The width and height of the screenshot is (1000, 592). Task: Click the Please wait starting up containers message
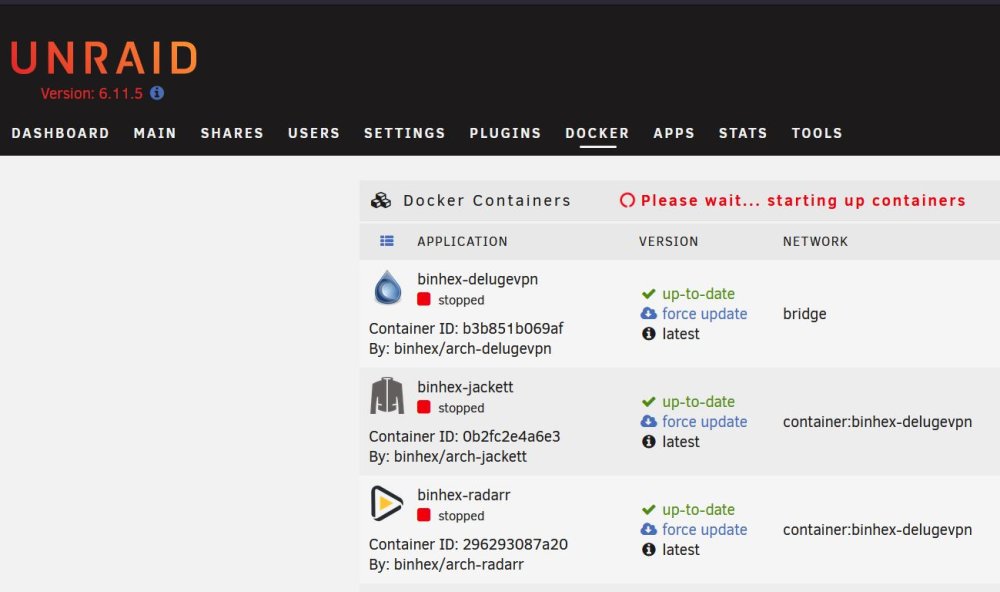[803, 200]
